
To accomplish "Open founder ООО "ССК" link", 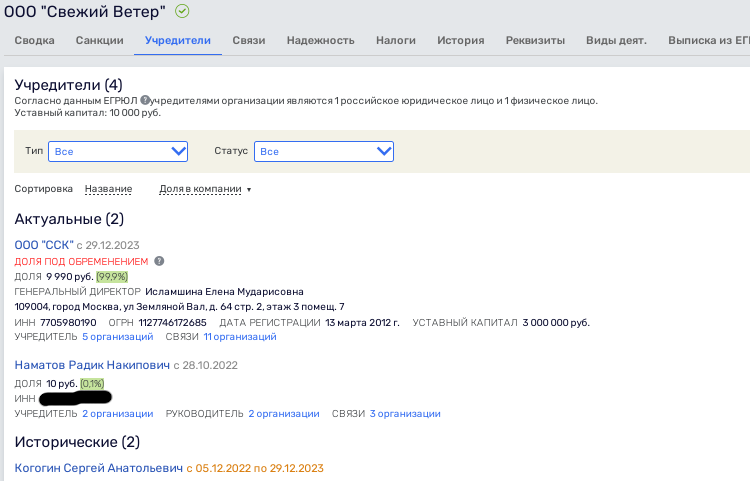I will click(x=44, y=245).
